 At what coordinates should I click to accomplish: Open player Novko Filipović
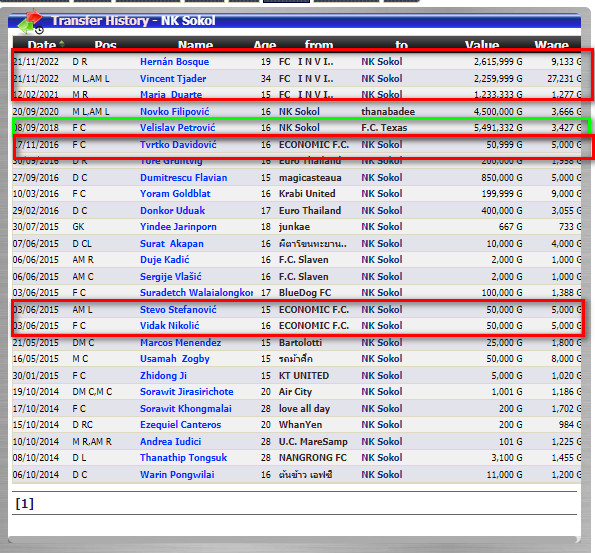click(x=175, y=112)
